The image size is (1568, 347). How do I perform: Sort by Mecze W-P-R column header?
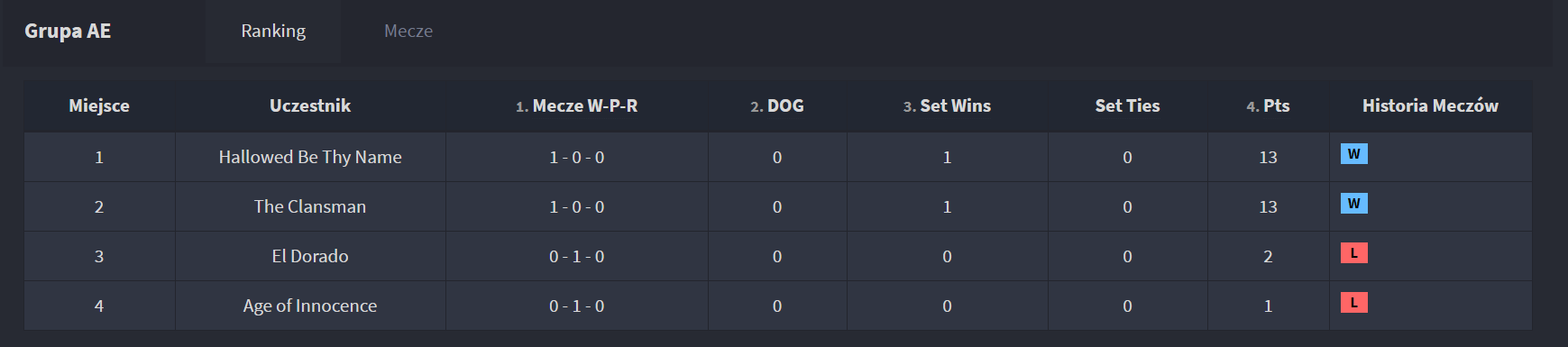click(x=576, y=105)
